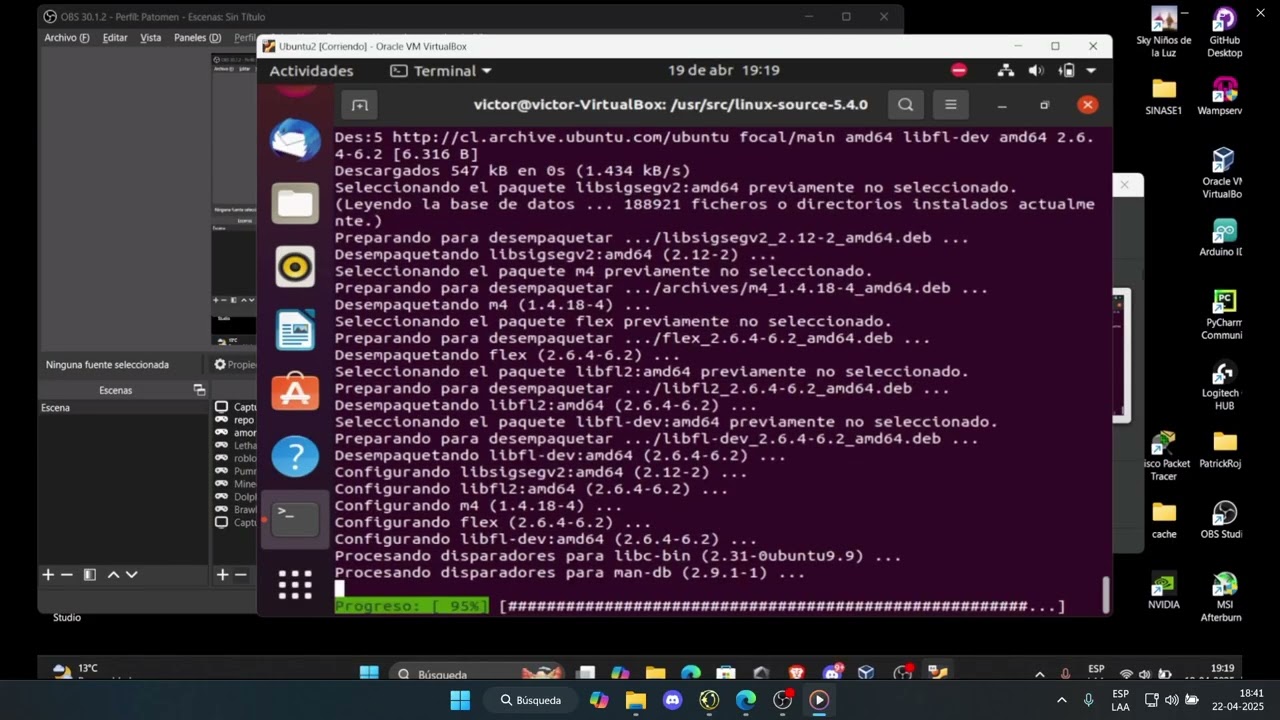
Task: Click the volume icon in Ubuntu top bar
Action: pyautogui.click(x=1036, y=70)
